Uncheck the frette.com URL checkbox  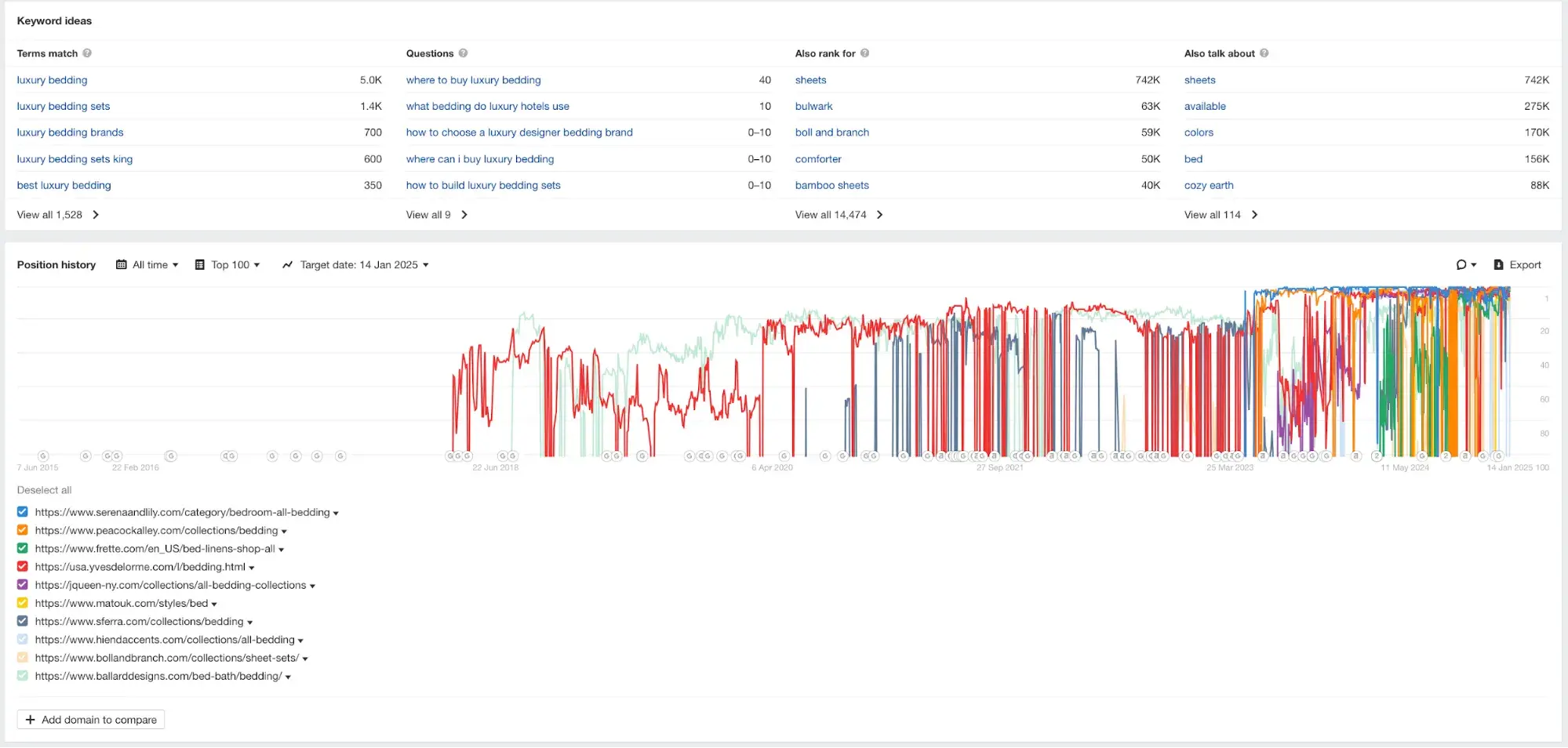tap(23, 548)
